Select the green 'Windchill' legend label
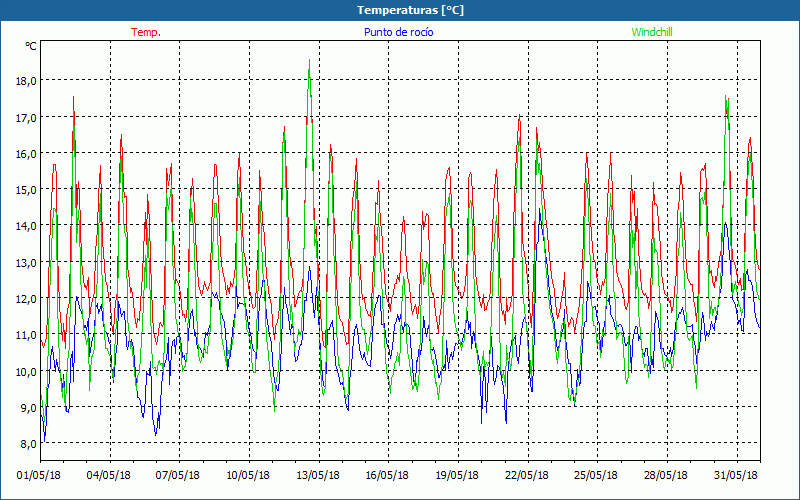This screenshot has height=500, width=800. 652,32
